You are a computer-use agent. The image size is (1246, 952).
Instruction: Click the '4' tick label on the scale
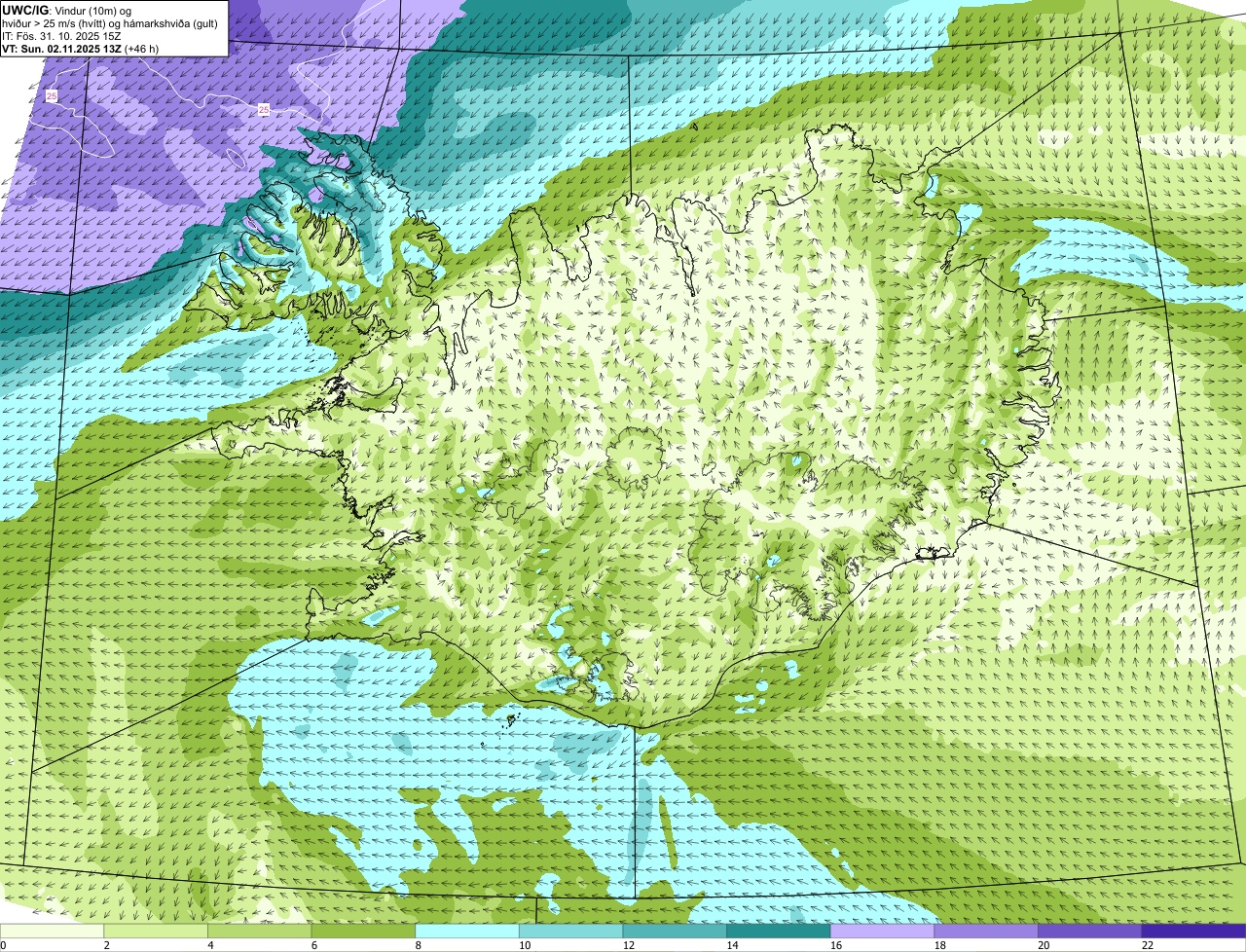210,945
